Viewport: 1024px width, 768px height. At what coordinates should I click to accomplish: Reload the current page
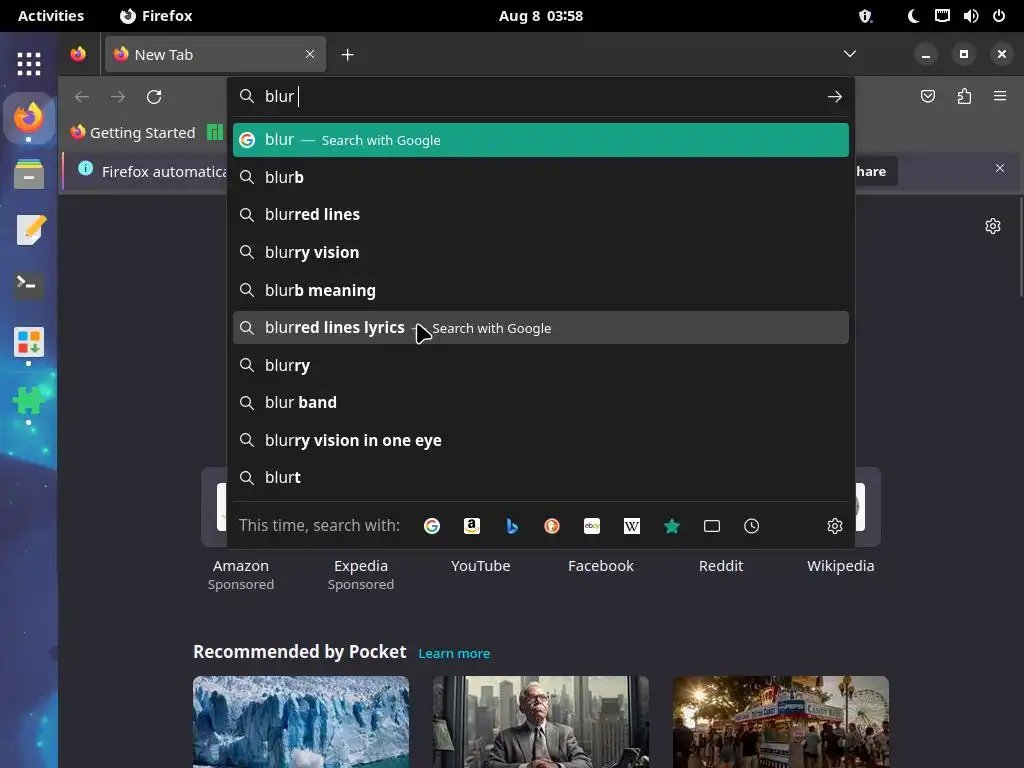(154, 97)
